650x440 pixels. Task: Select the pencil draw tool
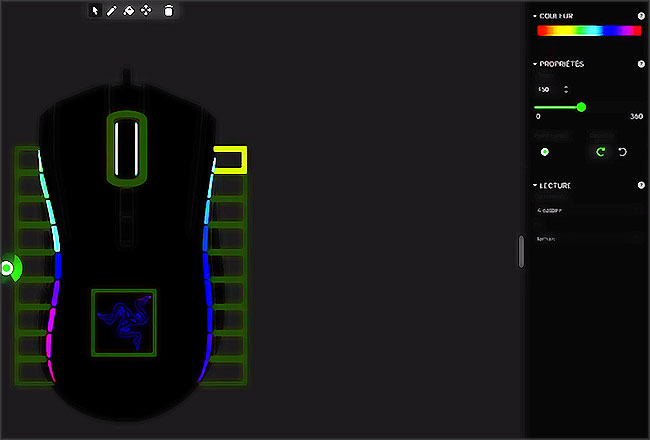pyautogui.click(x=112, y=10)
